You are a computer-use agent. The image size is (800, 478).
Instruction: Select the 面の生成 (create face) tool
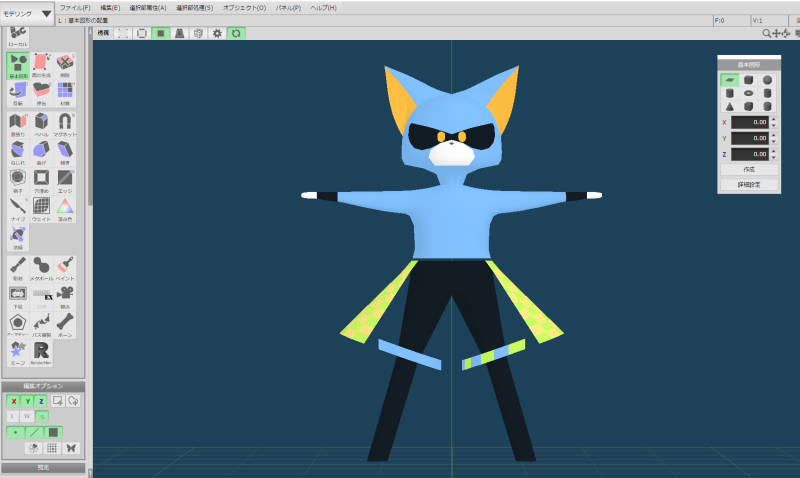41,65
